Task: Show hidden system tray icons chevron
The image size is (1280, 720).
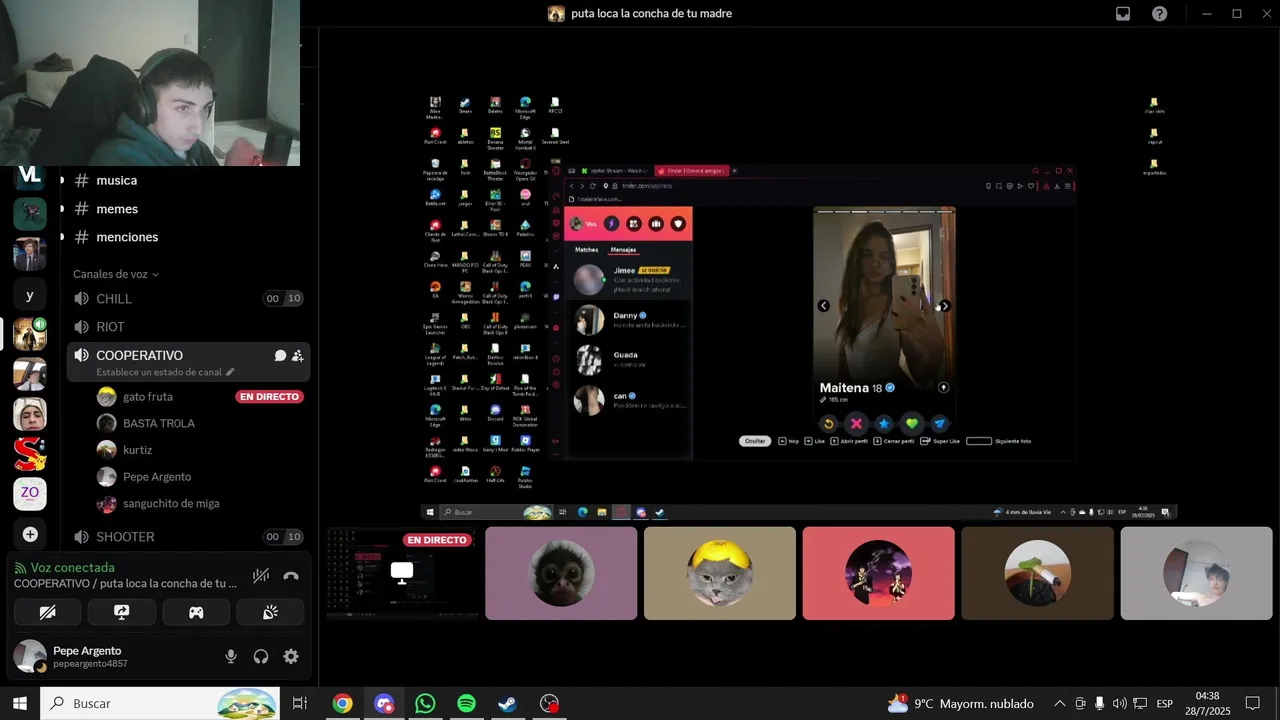Action: [x=1060, y=704]
